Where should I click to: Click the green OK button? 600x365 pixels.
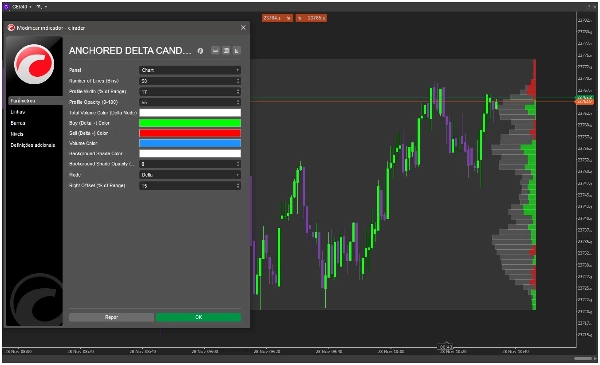(x=198, y=317)
